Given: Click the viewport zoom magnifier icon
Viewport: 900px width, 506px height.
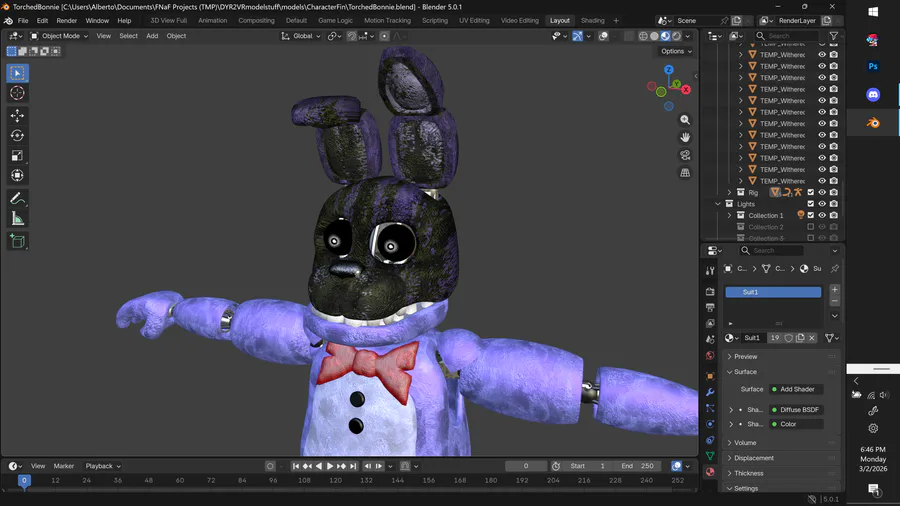Looking at the screenshot, I should (x=685, y=120).
